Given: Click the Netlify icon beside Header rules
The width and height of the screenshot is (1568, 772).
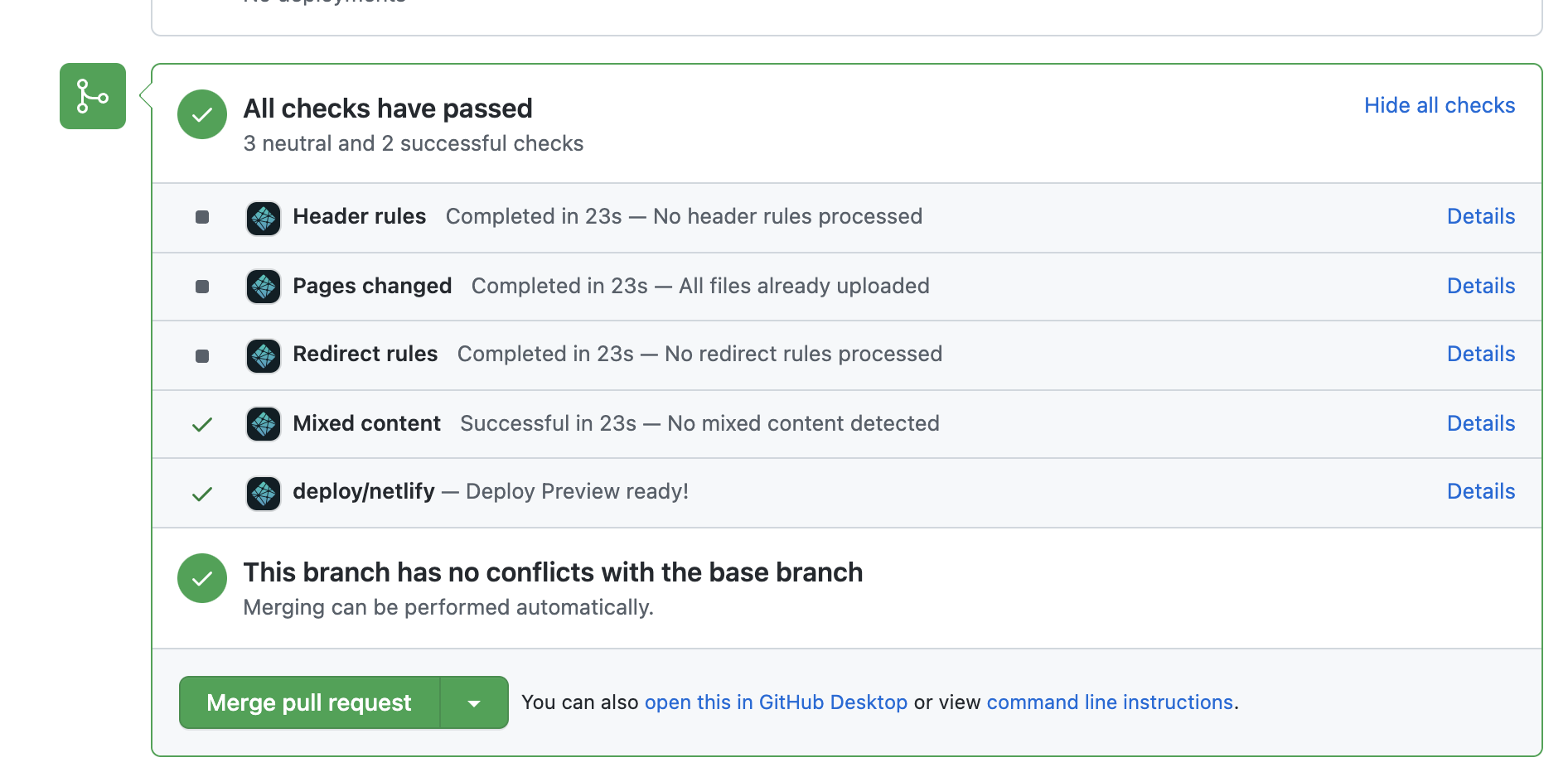Looking at the screenshot, I should point(264,219).
